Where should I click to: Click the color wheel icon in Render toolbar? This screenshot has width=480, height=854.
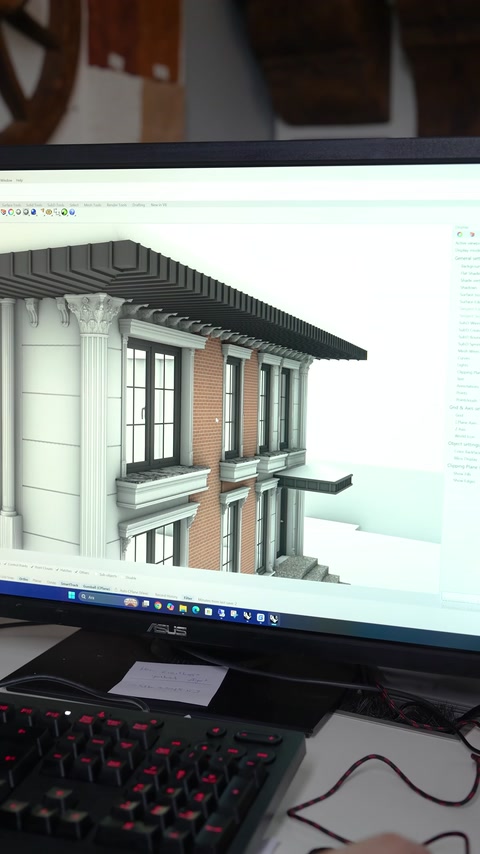[11, 212]
